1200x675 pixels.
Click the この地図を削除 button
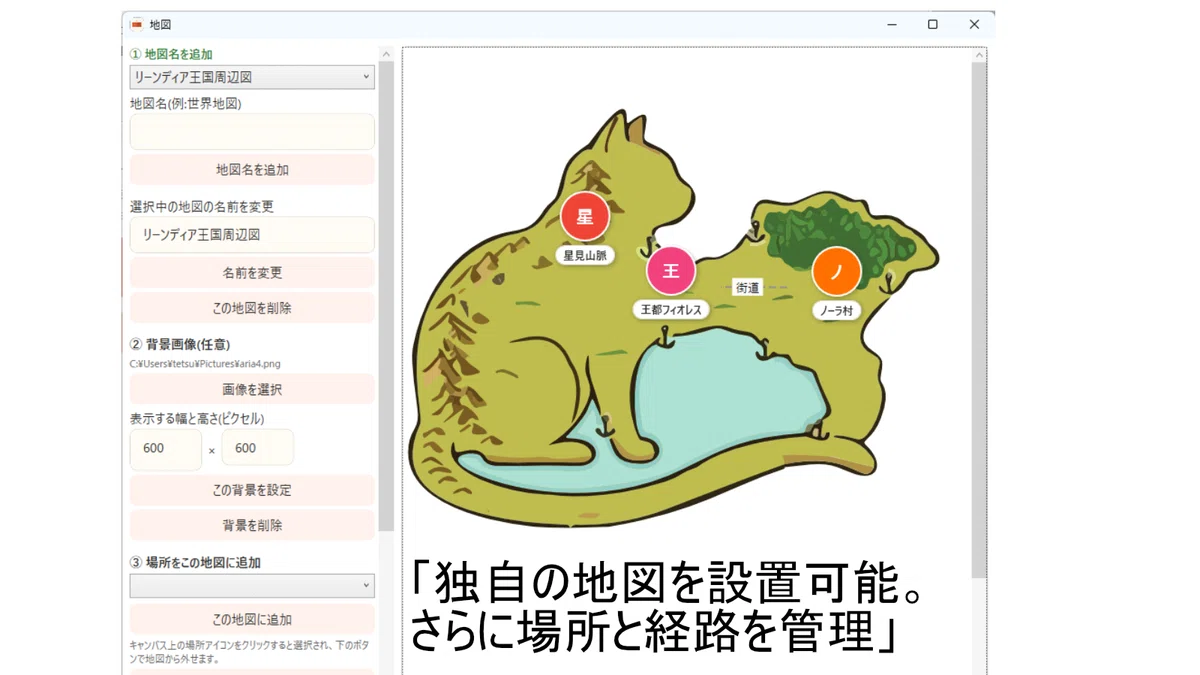pos(252,308)
